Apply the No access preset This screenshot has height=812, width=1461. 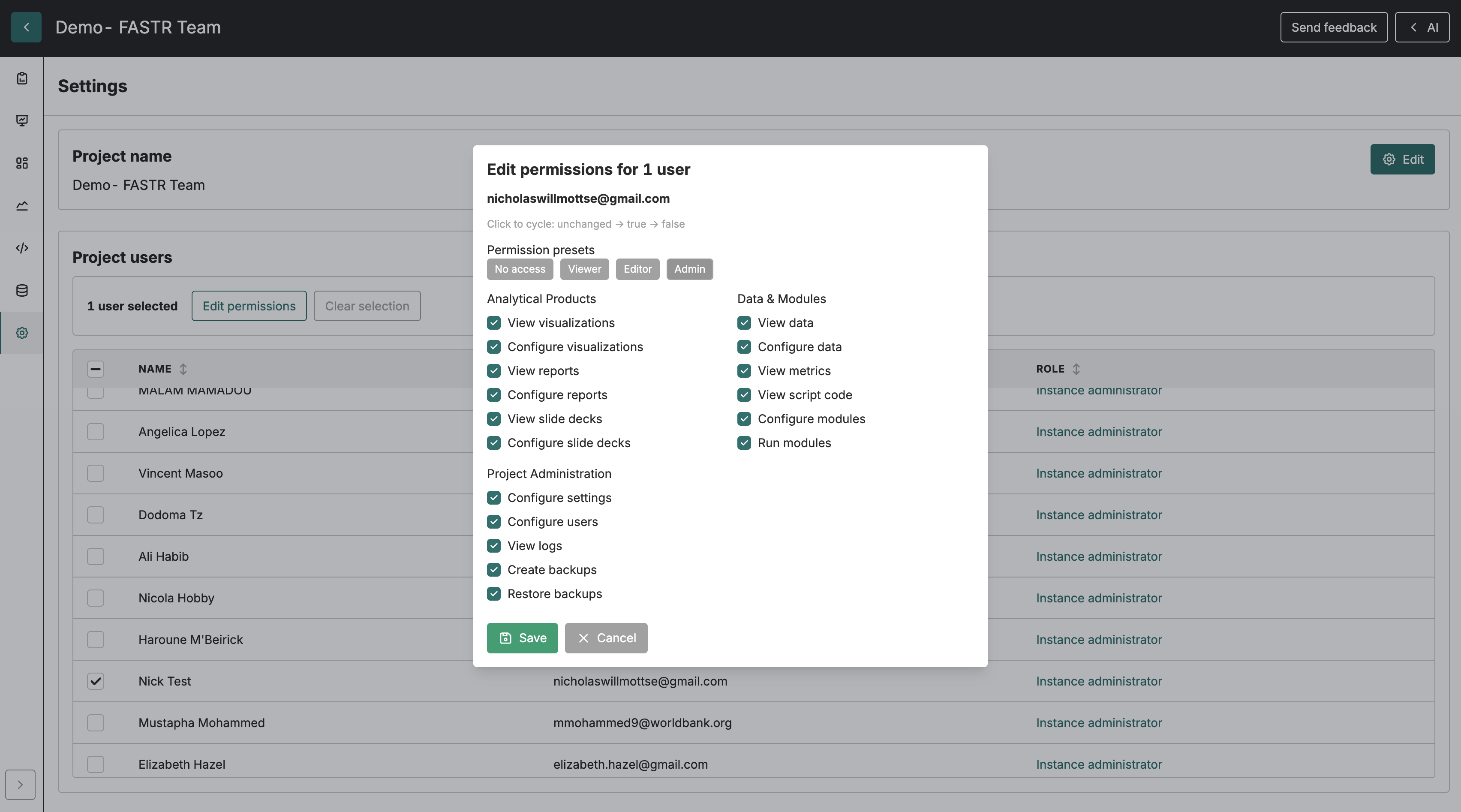pyautogui.click(x=520, y=269)
